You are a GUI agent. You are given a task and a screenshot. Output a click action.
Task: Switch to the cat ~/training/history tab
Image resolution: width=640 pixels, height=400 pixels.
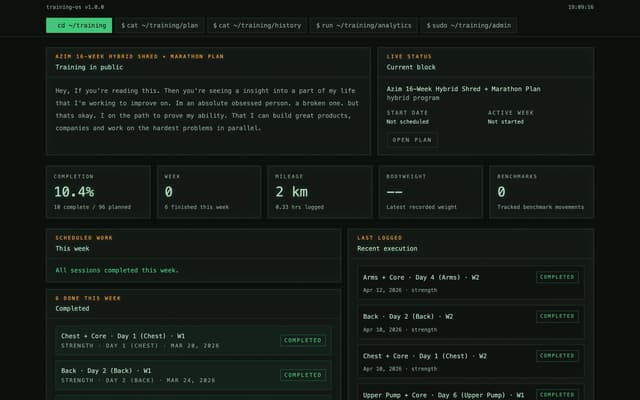(257, 25)
